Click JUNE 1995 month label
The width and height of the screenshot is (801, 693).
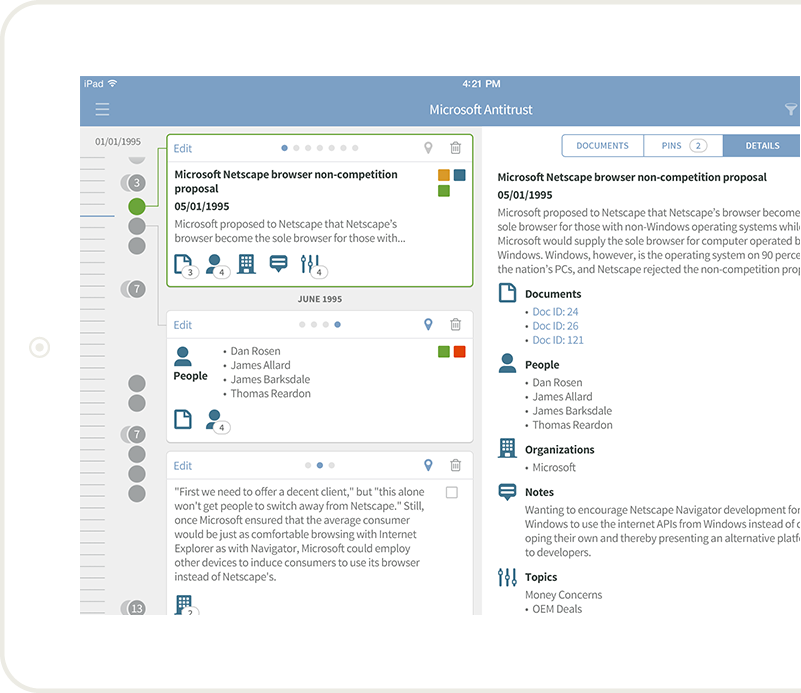320,299
